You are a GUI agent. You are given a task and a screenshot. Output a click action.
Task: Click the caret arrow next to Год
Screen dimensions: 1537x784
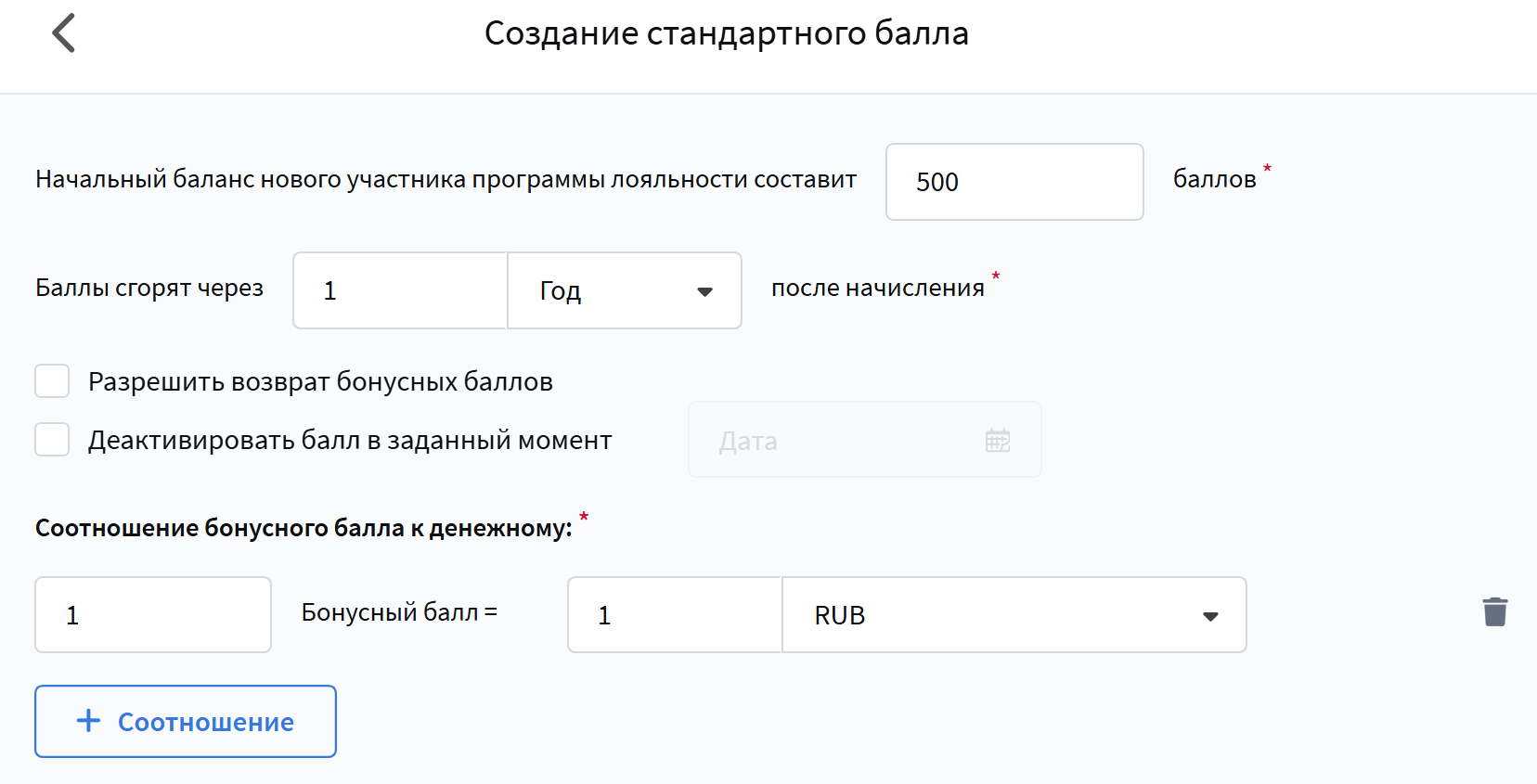tap(704, 291)
